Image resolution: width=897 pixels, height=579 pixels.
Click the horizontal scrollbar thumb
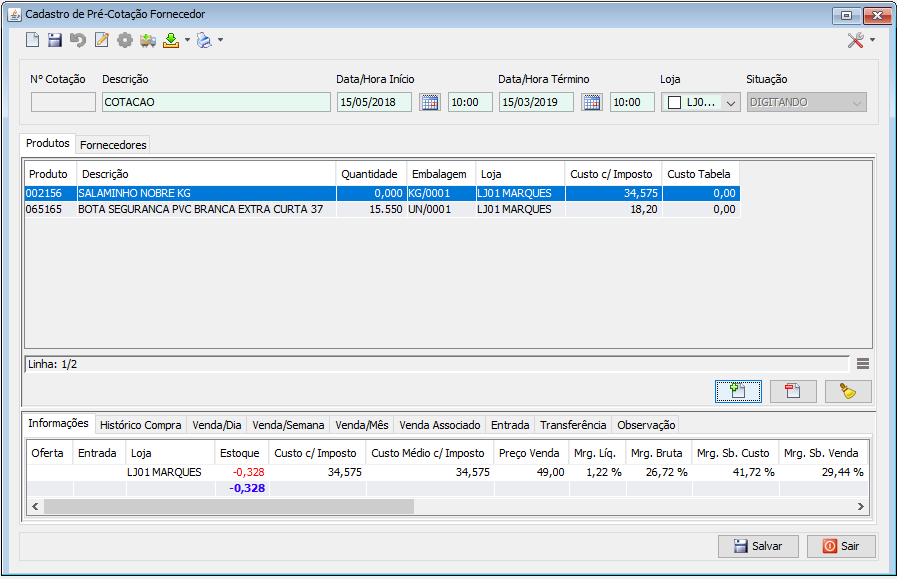click(229, 506)
